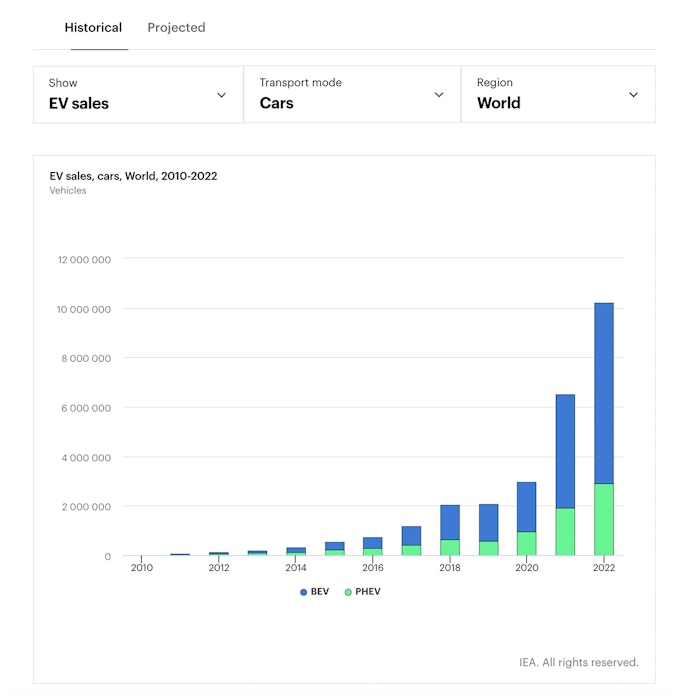Click the 2014 x-axis label
Image resolution: width=700 pixels, height=700 pixels.
tap(296, 568)
